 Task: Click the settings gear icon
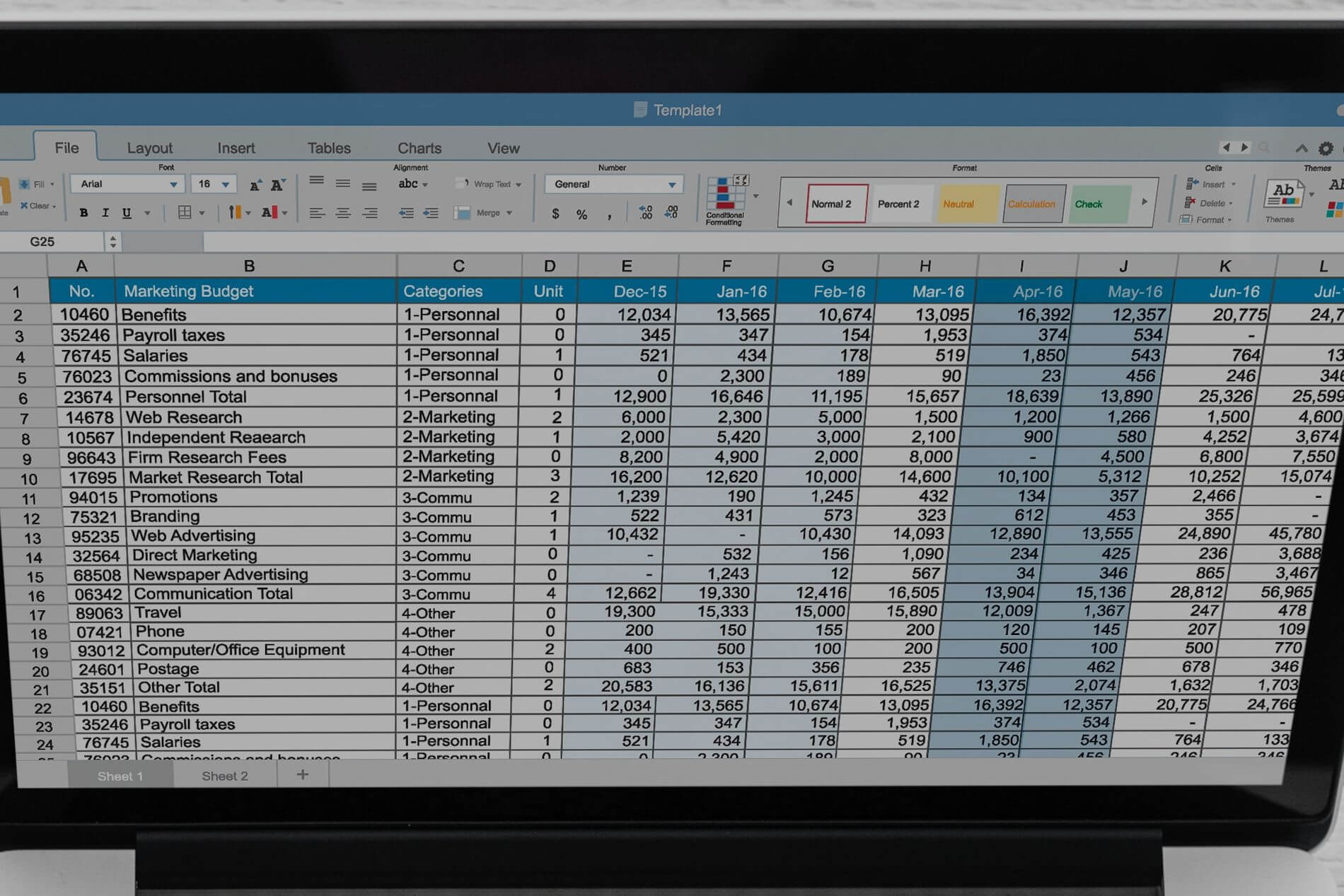[x=1326, y=149]
